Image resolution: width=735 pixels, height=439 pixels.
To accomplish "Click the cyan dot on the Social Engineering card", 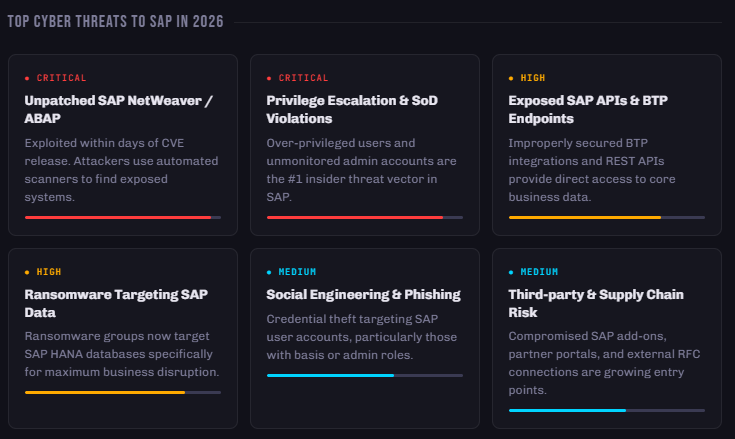I will 269,272.
